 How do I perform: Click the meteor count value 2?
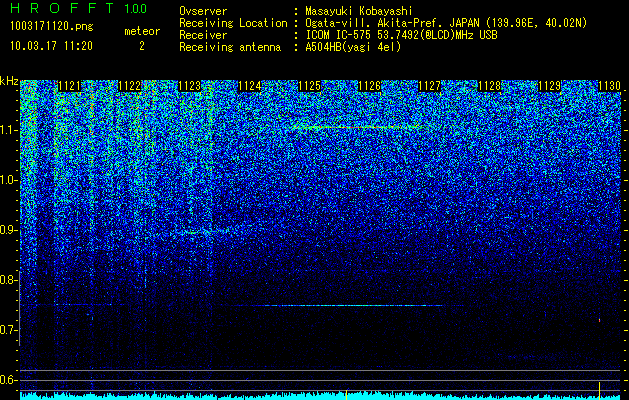[142, 46]
